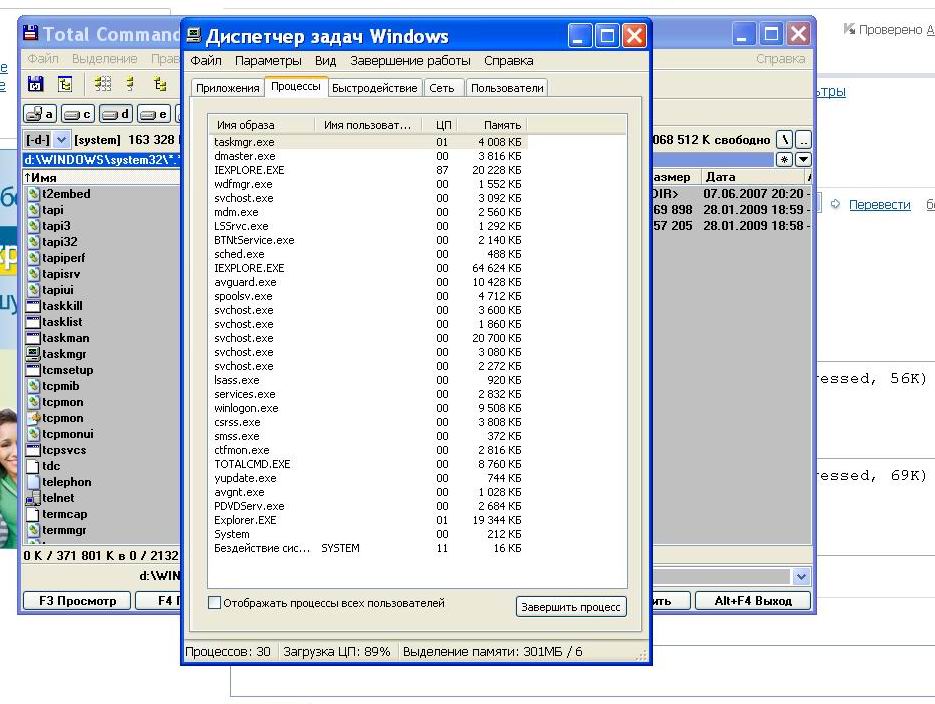Select taskmgr.exe process row

(x=369, y=142)
